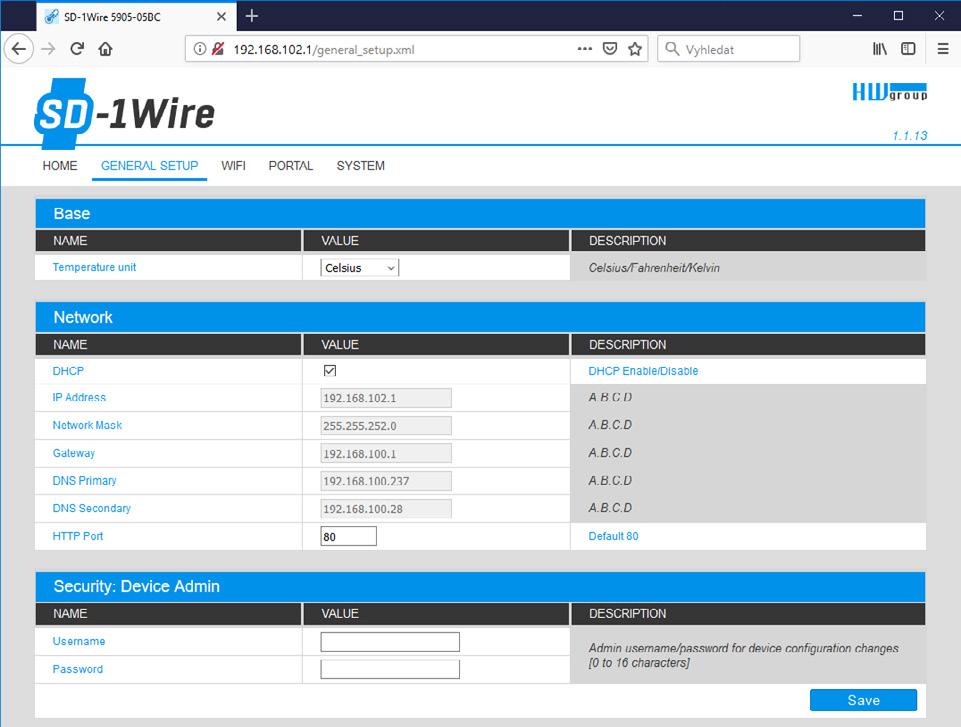Maximize the browser window
Image resolution: width=961 pixels, height=727 pixels.
click(x=898, y=16)
